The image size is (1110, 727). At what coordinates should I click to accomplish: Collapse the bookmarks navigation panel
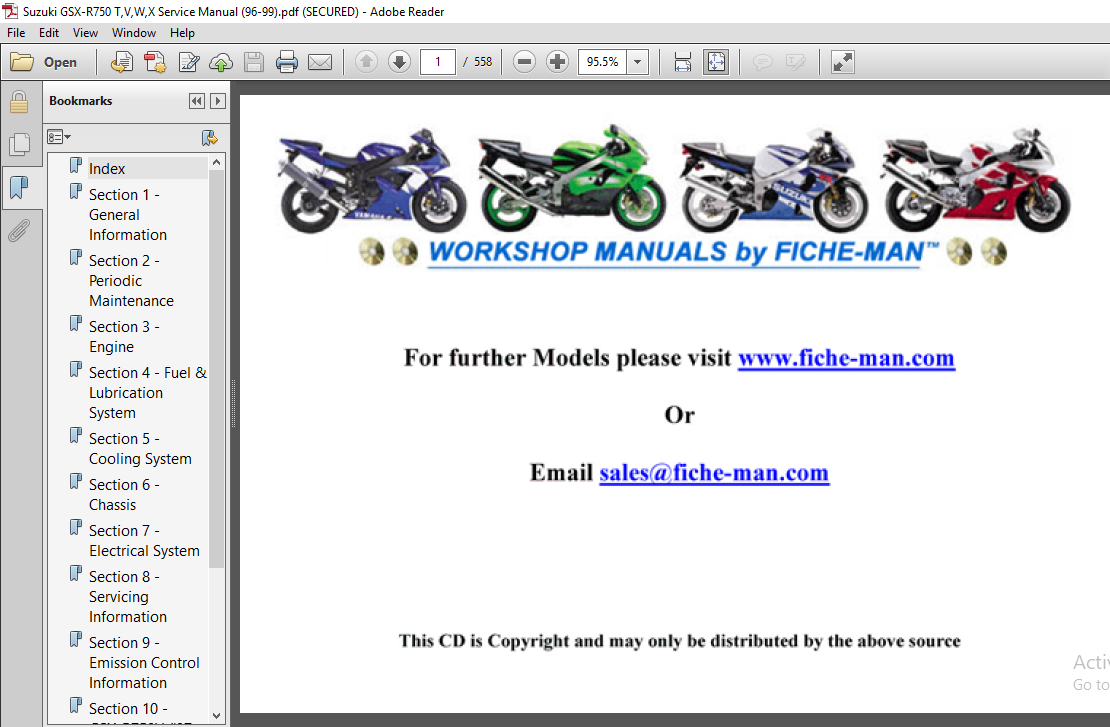pyautogui.click(x=197, y=101)
